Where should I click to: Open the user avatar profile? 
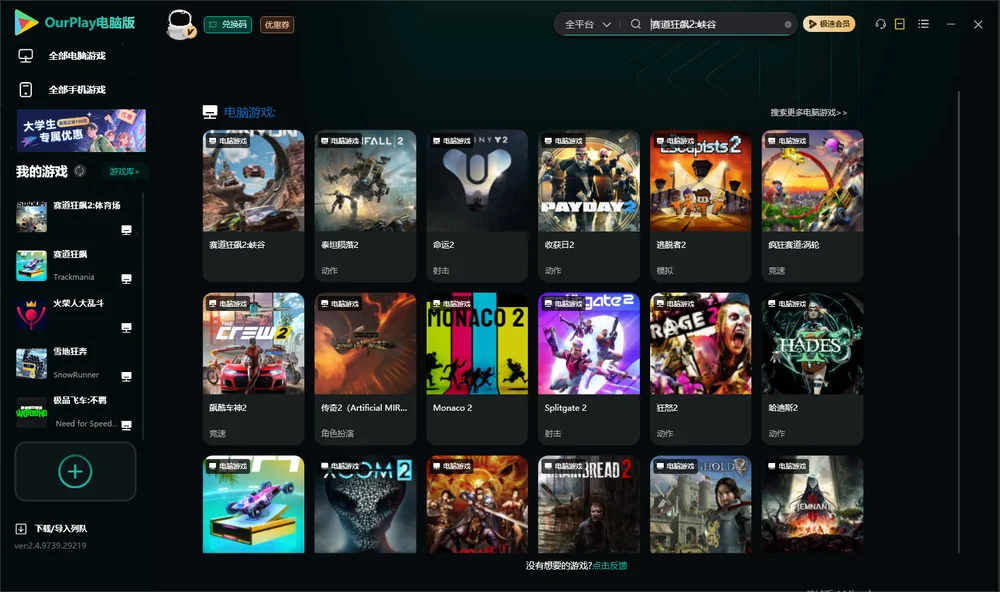[x=180, y=24]
